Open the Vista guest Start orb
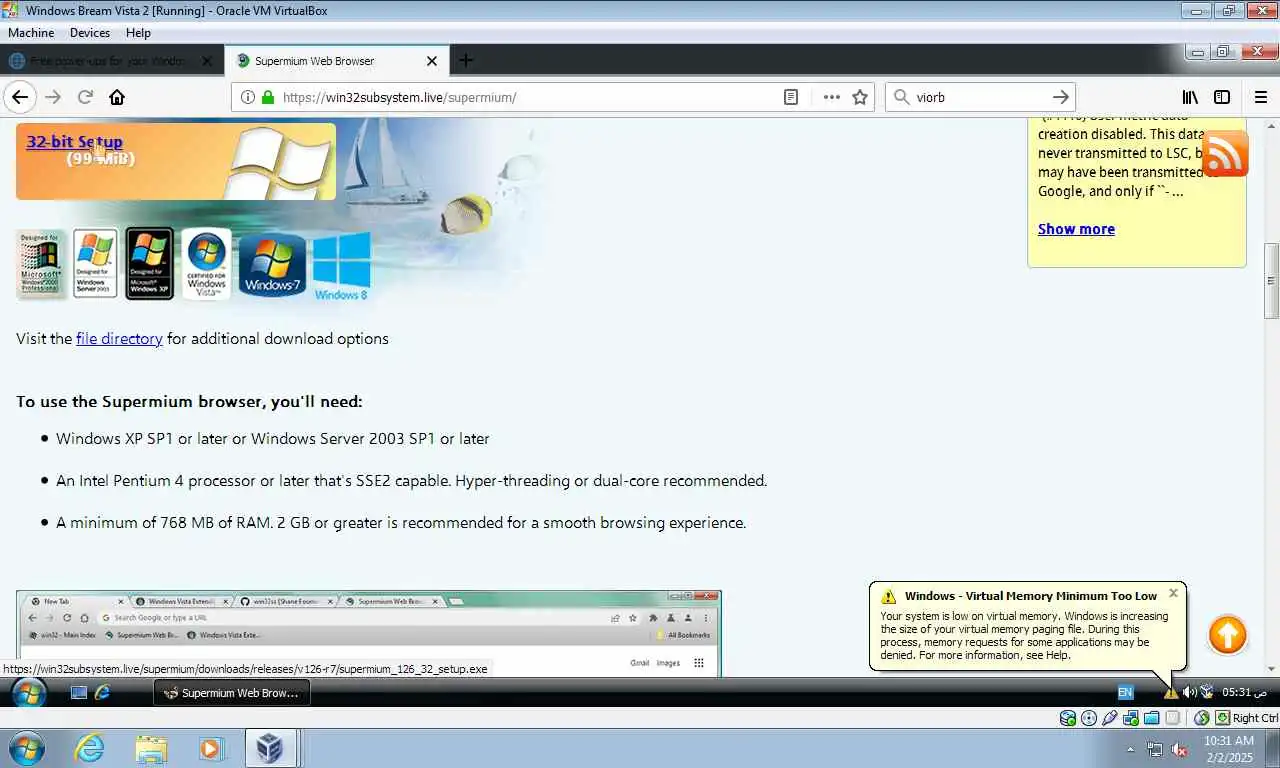This screenshot has height=768, width=1280. (27, 692)
